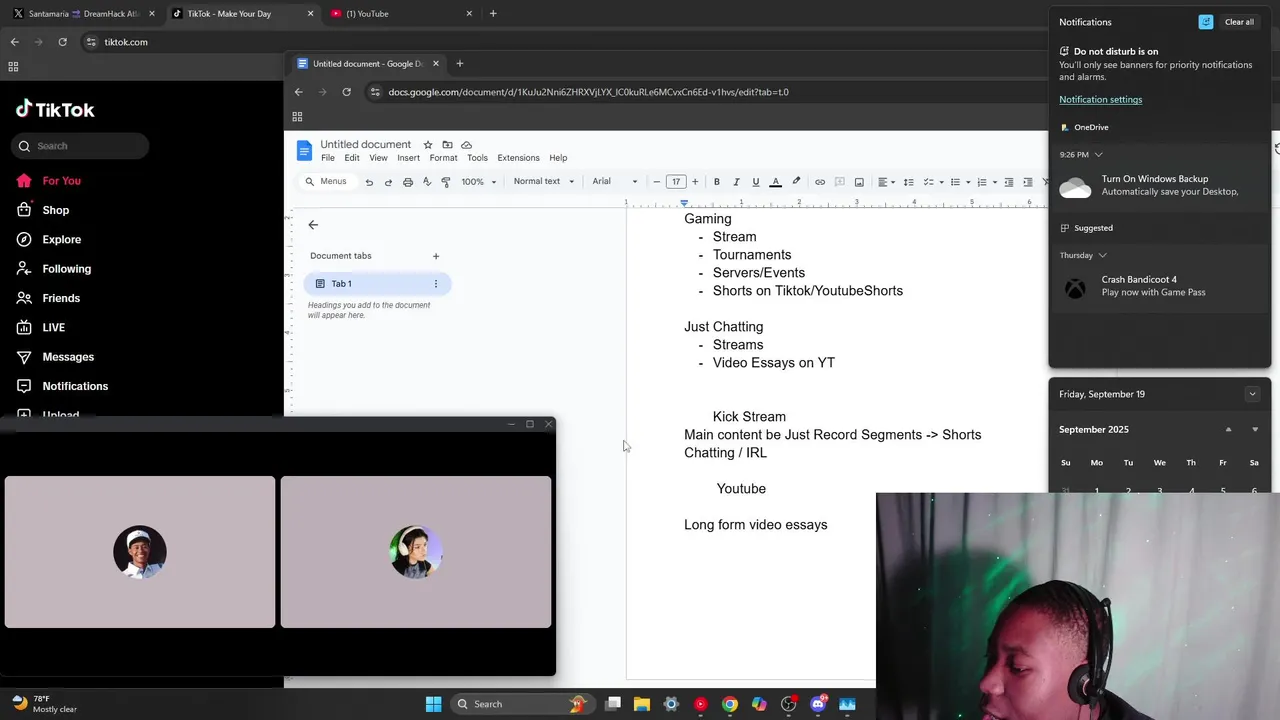Check the cloud save status icon
Viewport: 1280px width, 720px height.
[x=466, y=145]
